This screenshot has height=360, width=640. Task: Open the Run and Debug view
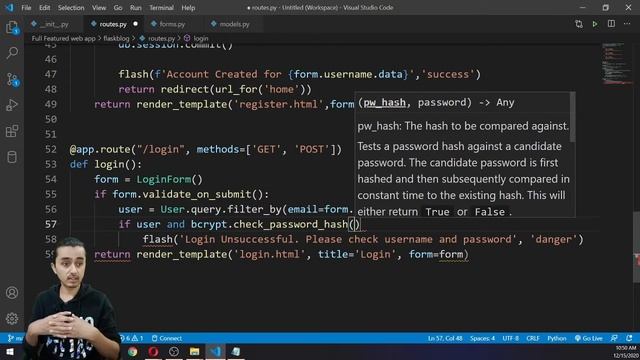pos(12,105)
